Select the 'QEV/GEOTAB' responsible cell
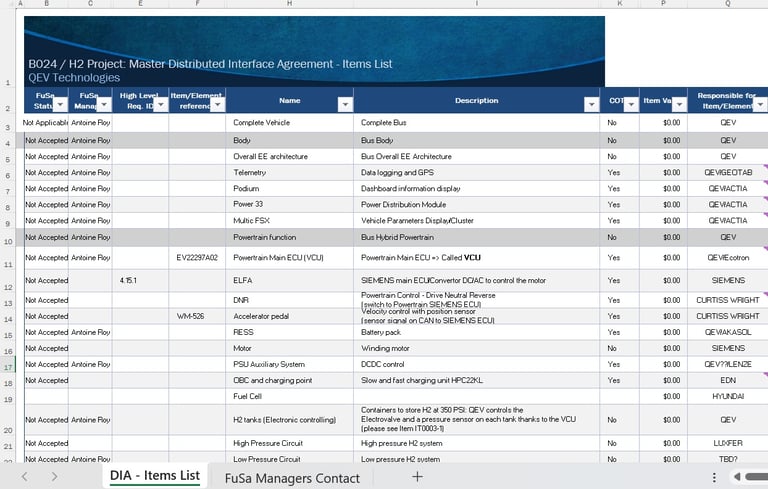 (x=728, y=172)
